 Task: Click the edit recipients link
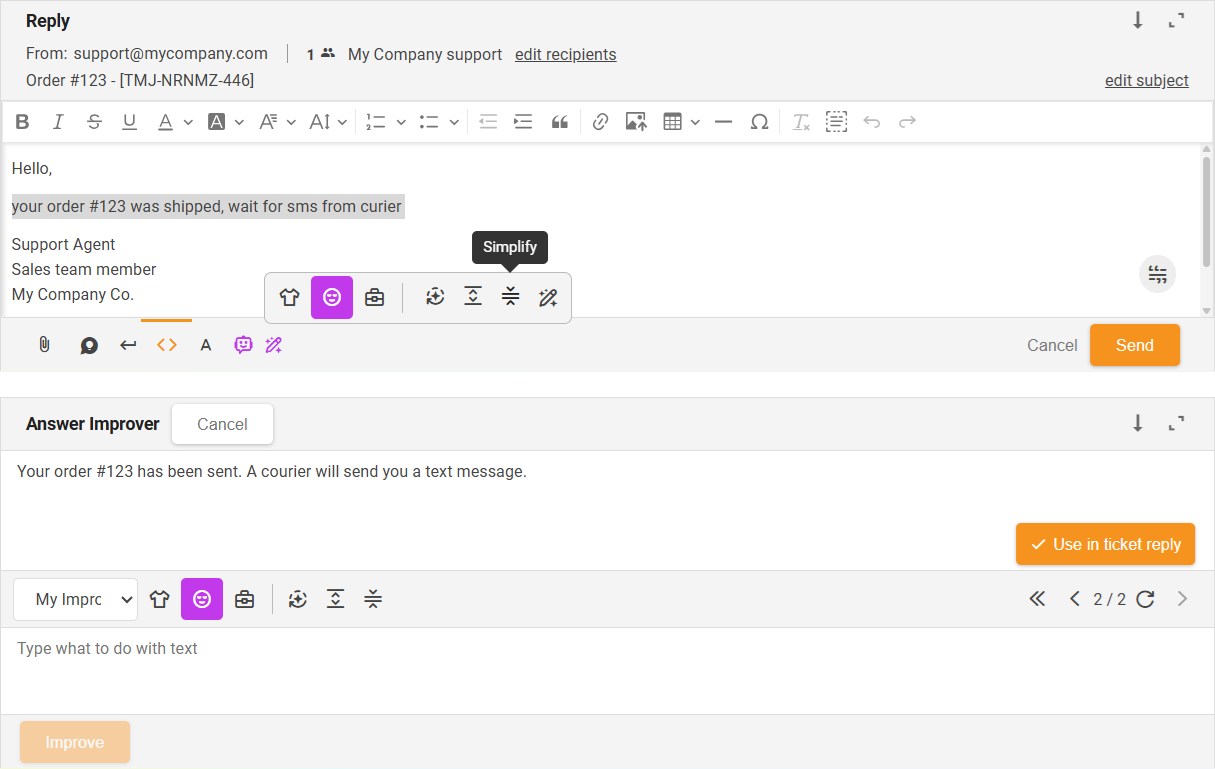click(565, 54)
